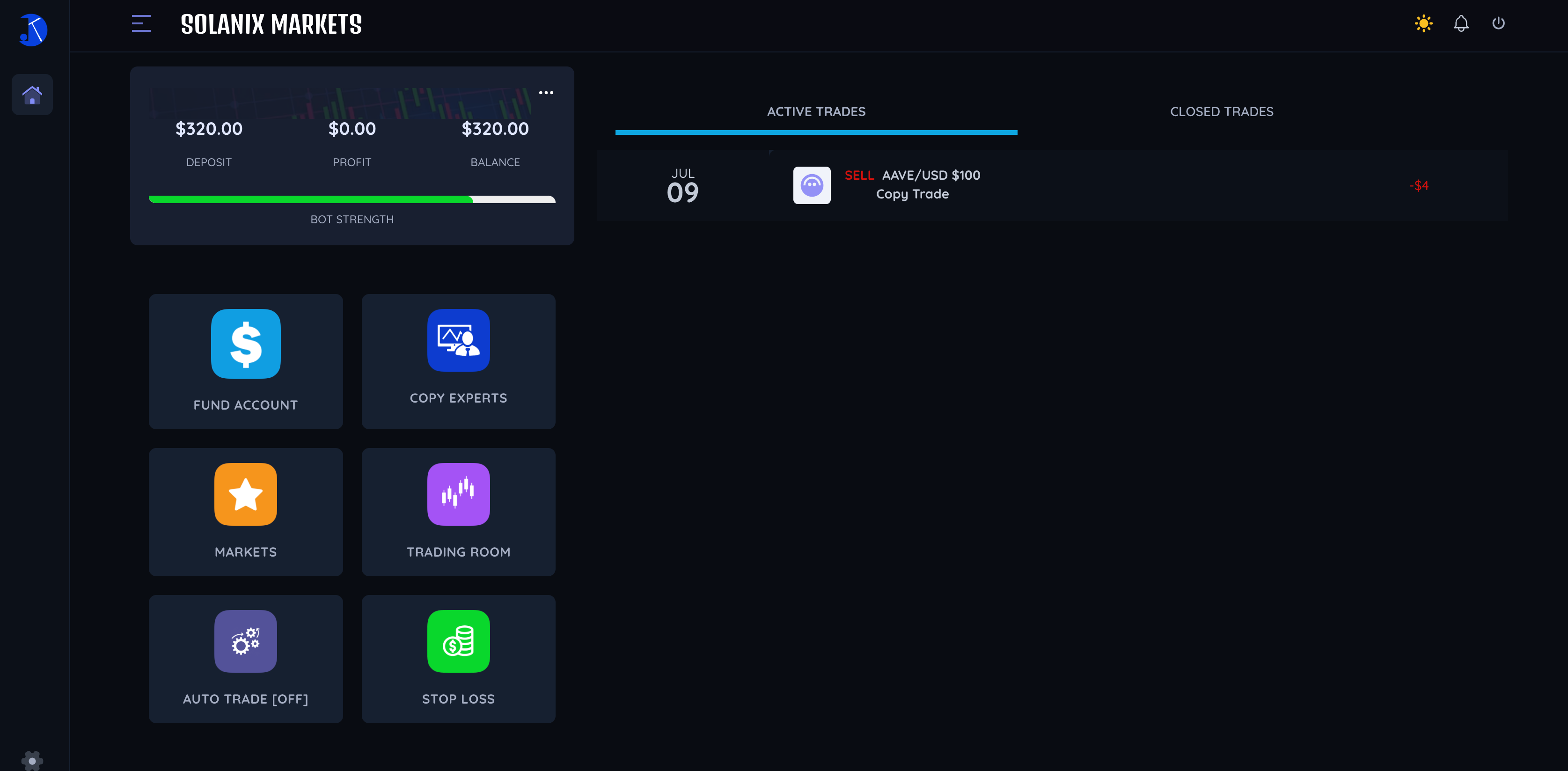The width and height of the screenshot is (1568, 771).
Task: Click the Bot Strength progress bar
Action: (x=352, y=200)
